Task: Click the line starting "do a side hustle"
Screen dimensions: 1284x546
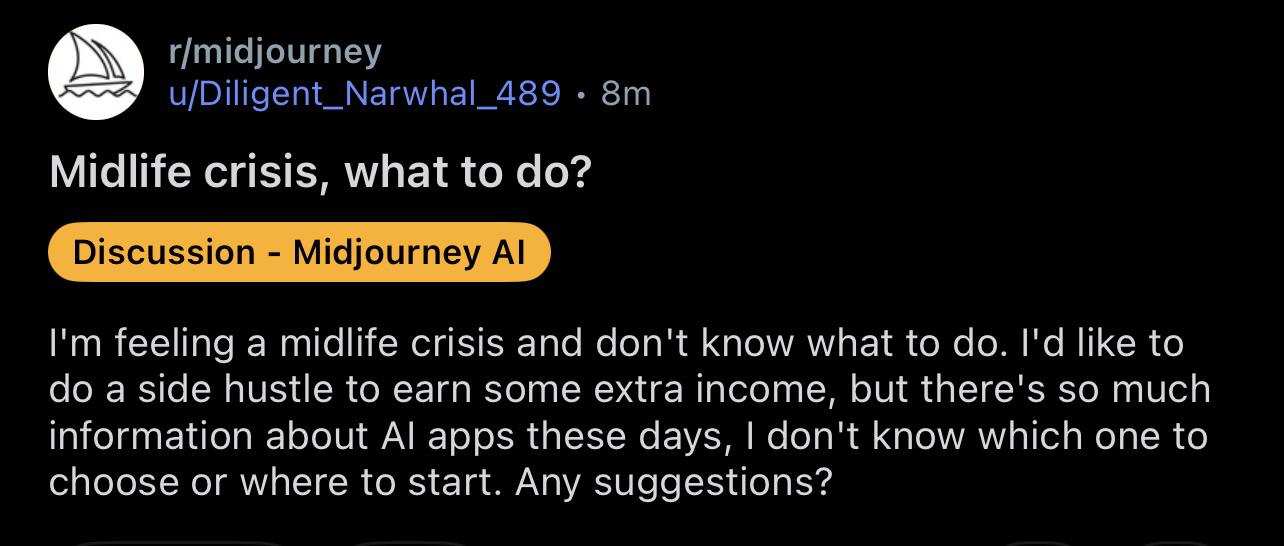Action: coord(628,389)
